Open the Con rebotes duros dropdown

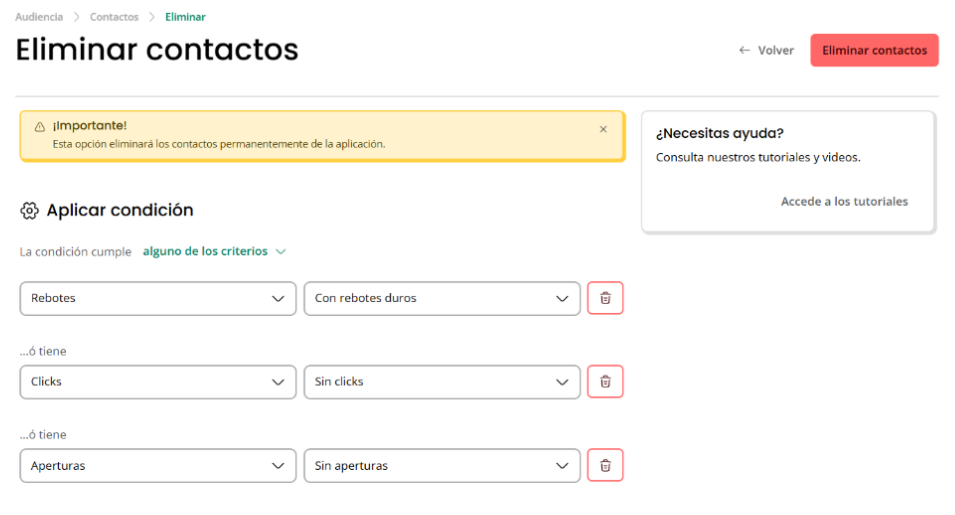point(442,298)
